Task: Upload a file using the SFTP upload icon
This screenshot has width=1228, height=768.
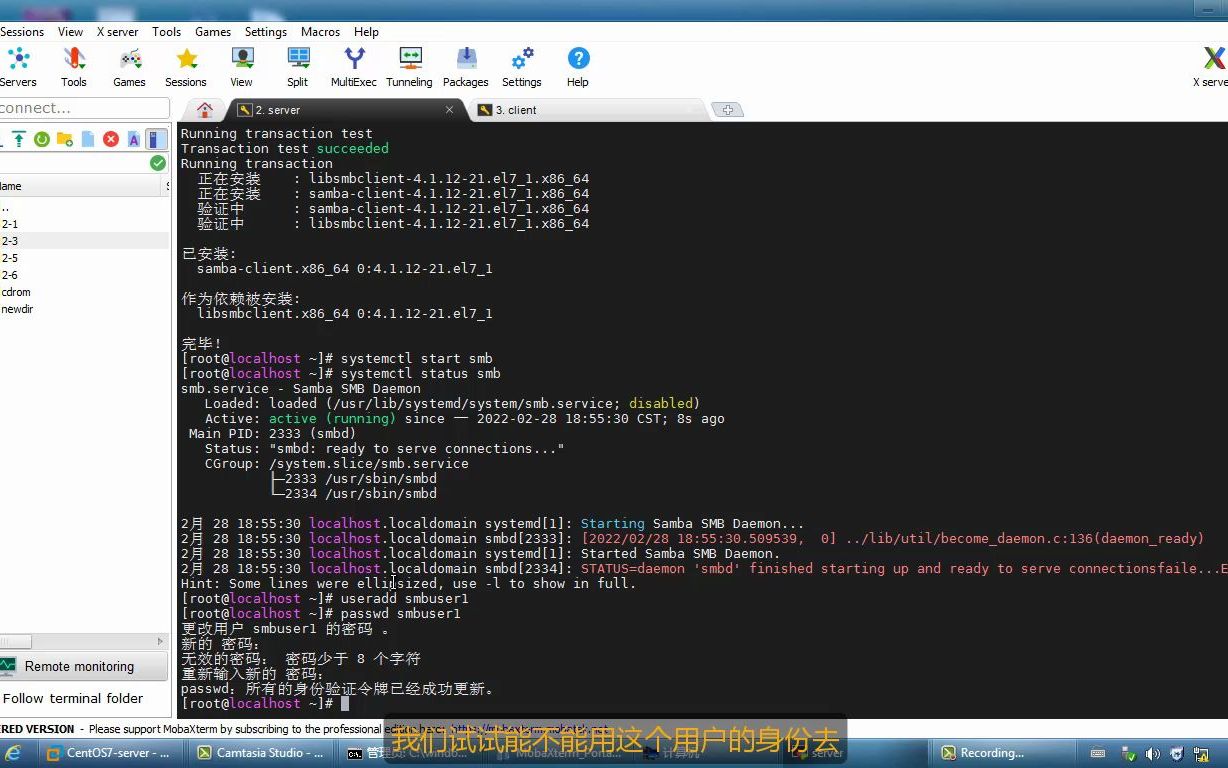Action: [18, 139]
